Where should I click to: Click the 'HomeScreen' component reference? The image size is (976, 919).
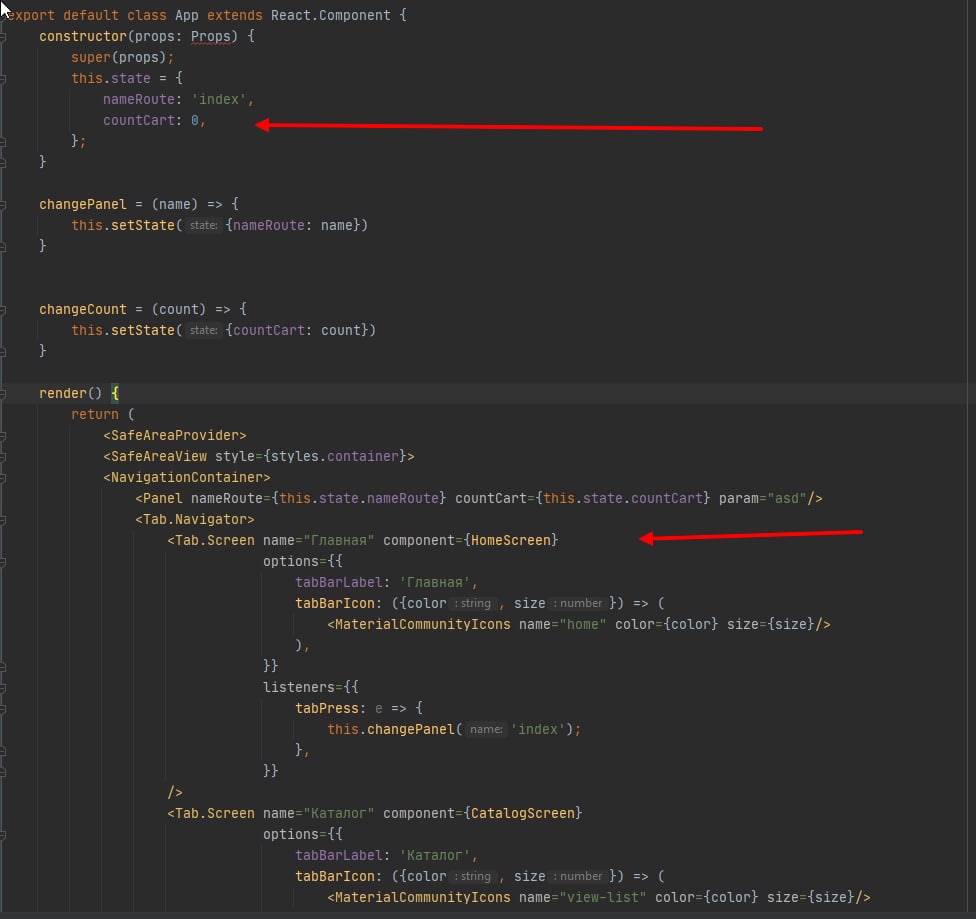(x=511, y=540)
